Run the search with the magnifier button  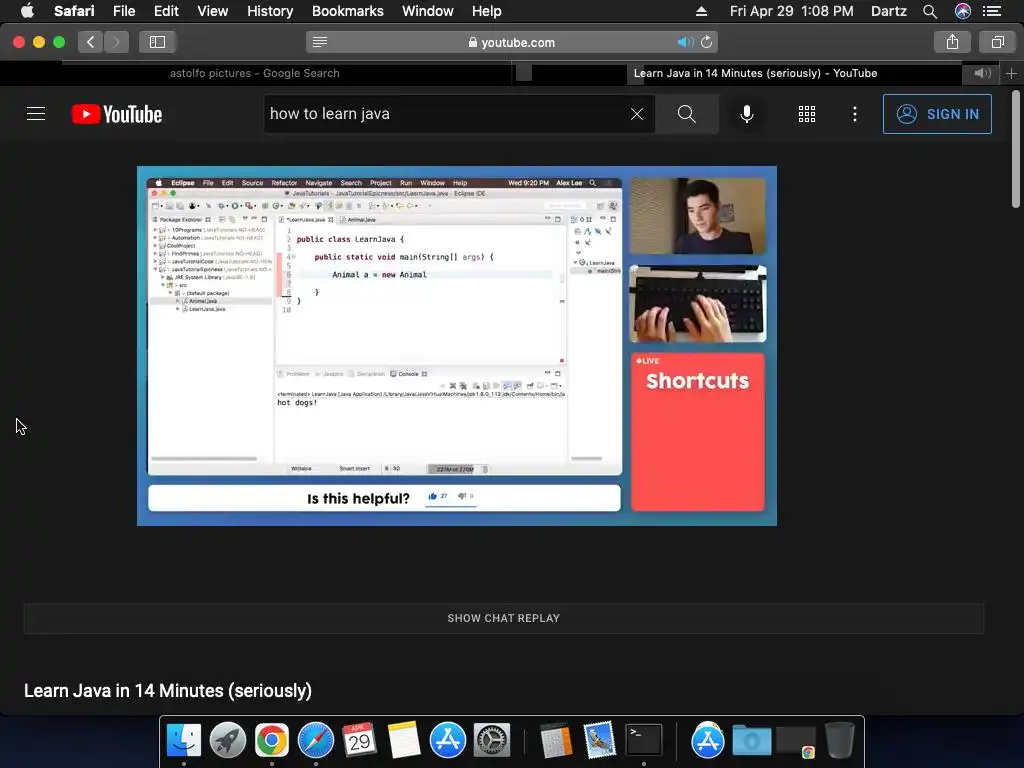[686, 114]
